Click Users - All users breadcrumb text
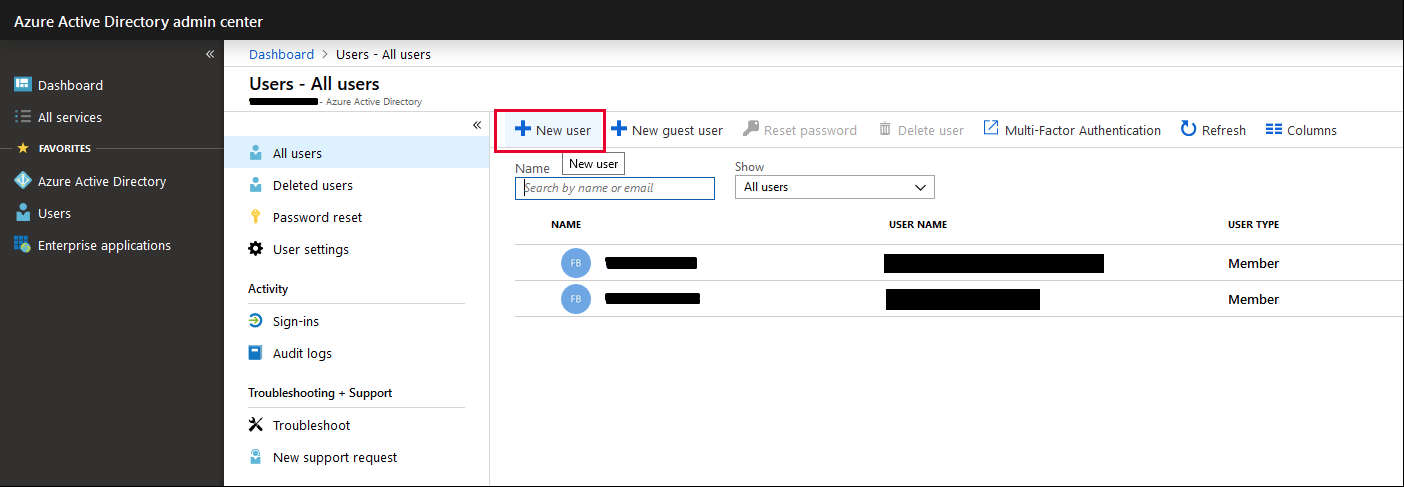The width and height of the screenshot is (1404, 487). pyautogui.click(x=384, y=54)
